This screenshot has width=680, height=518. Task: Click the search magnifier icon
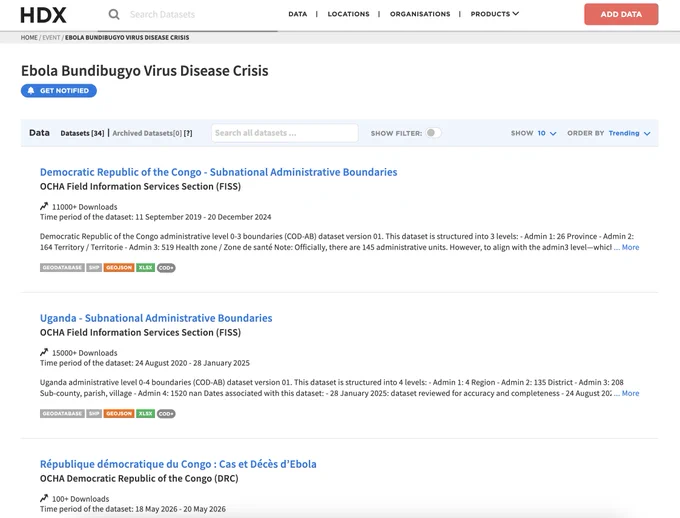(114, 14)
